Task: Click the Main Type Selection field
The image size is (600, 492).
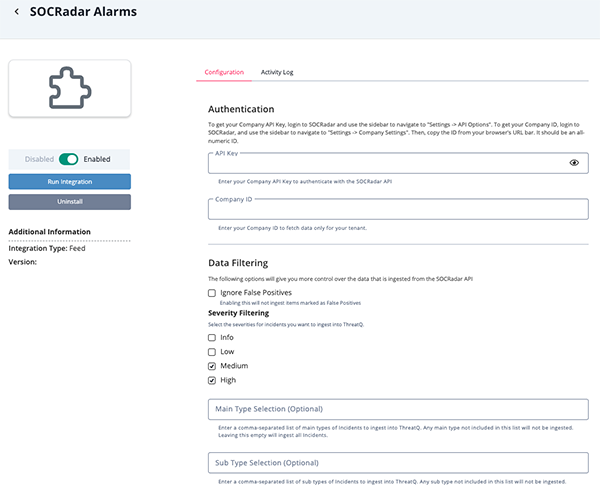Action: [x=397, y=409]
